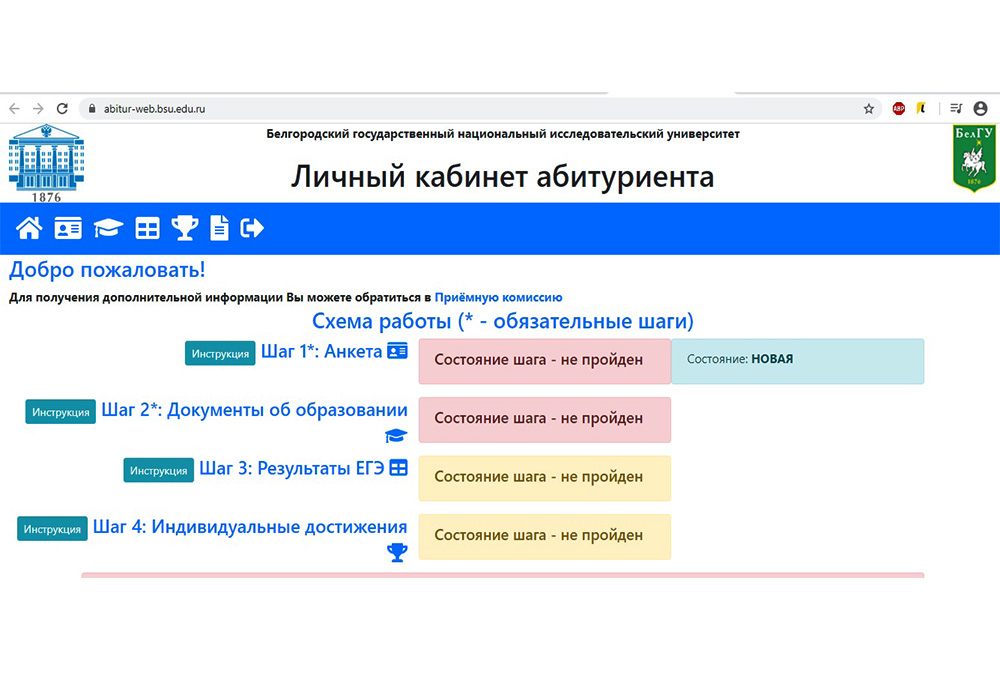Open the document file icon in navbar
Image resolution: width=1000 pixels, height=677 pixels.
(x=219, y=229)
